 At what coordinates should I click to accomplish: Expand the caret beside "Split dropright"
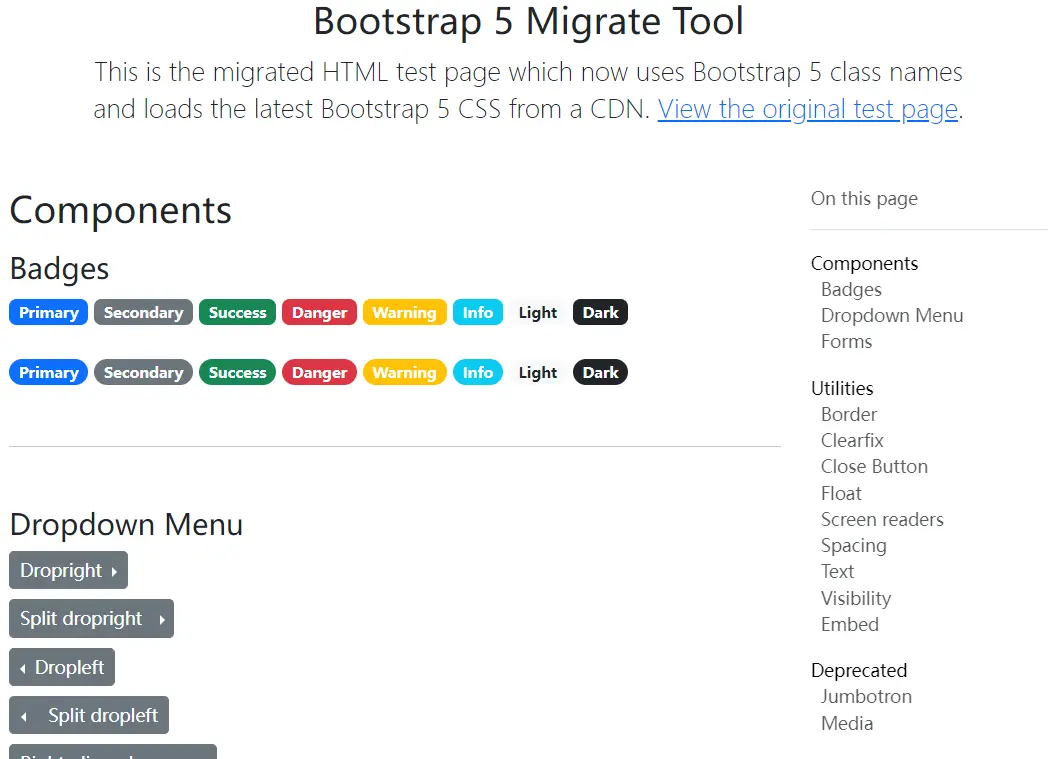pos(162,619)
